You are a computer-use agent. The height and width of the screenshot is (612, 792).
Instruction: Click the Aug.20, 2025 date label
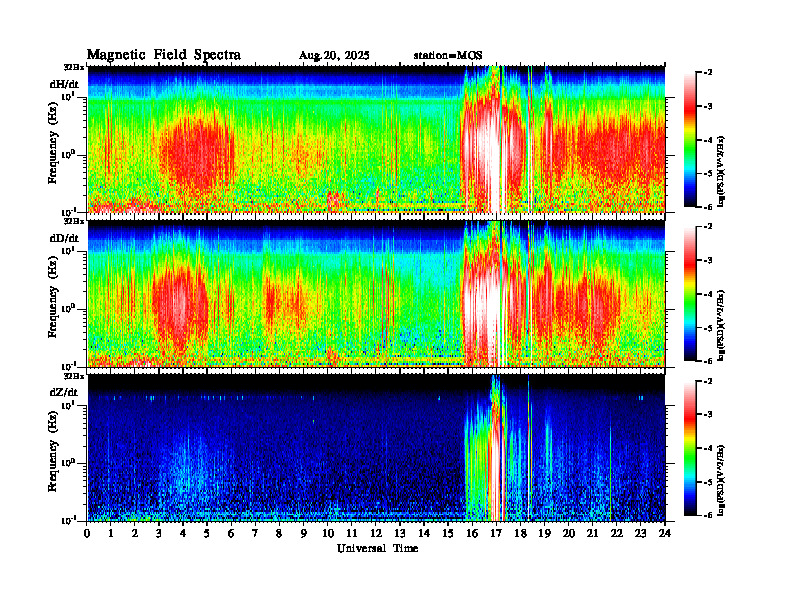tap(334, 56)
